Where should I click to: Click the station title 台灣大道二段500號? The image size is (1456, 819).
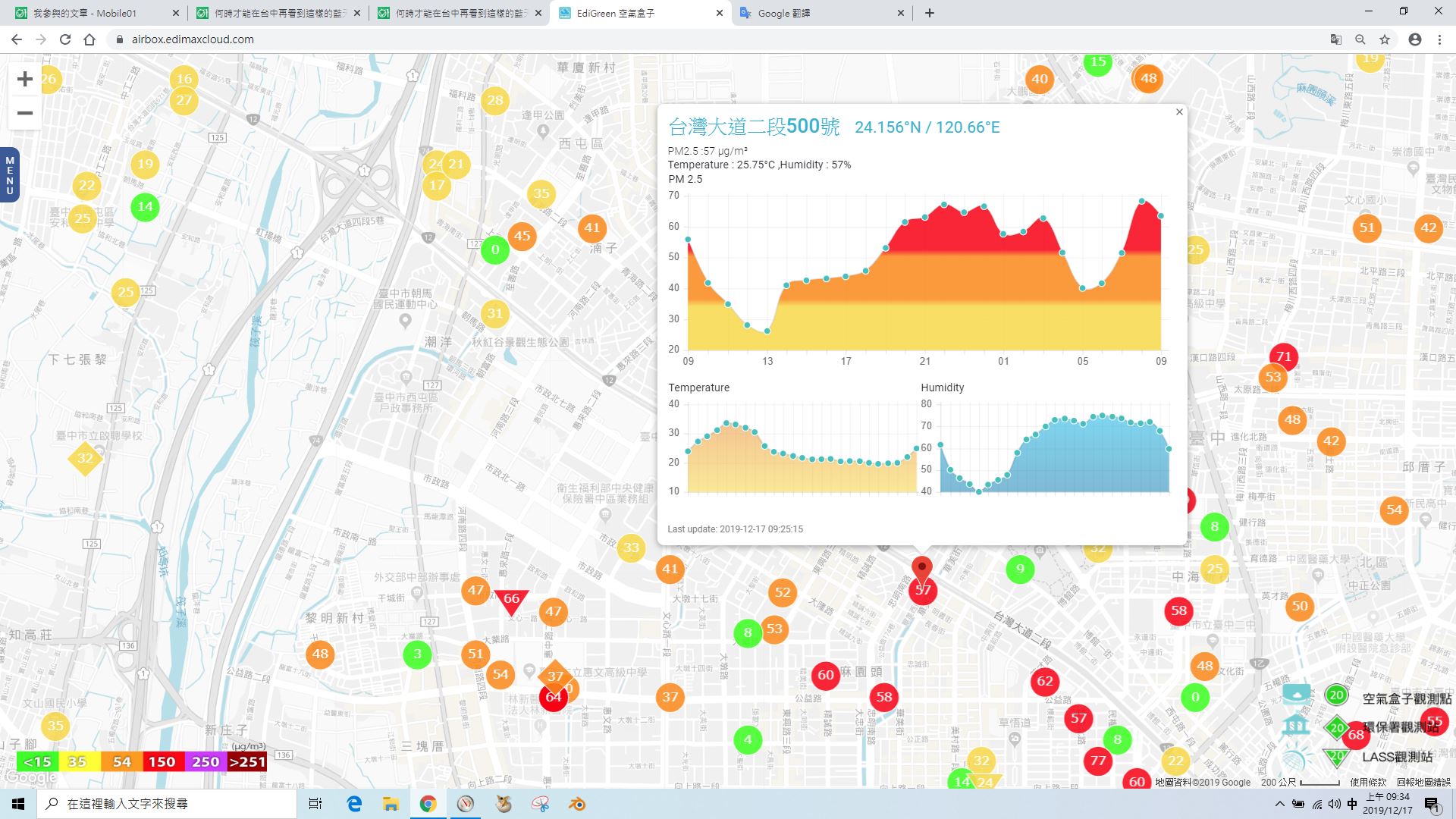click(754, 127)
